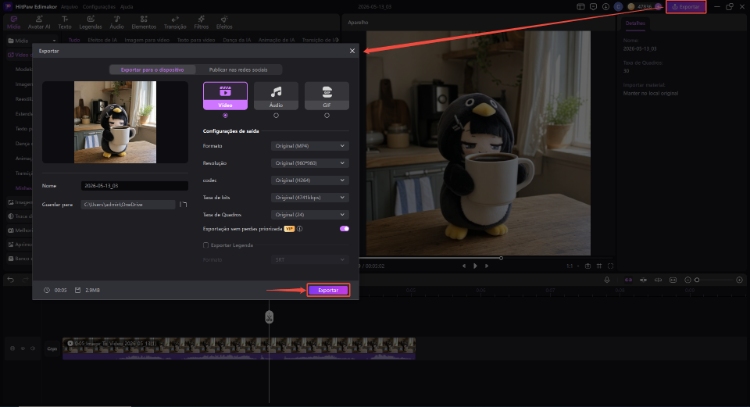
Task: Choose the GIF export type card
Action: click(x=327, y=96)
